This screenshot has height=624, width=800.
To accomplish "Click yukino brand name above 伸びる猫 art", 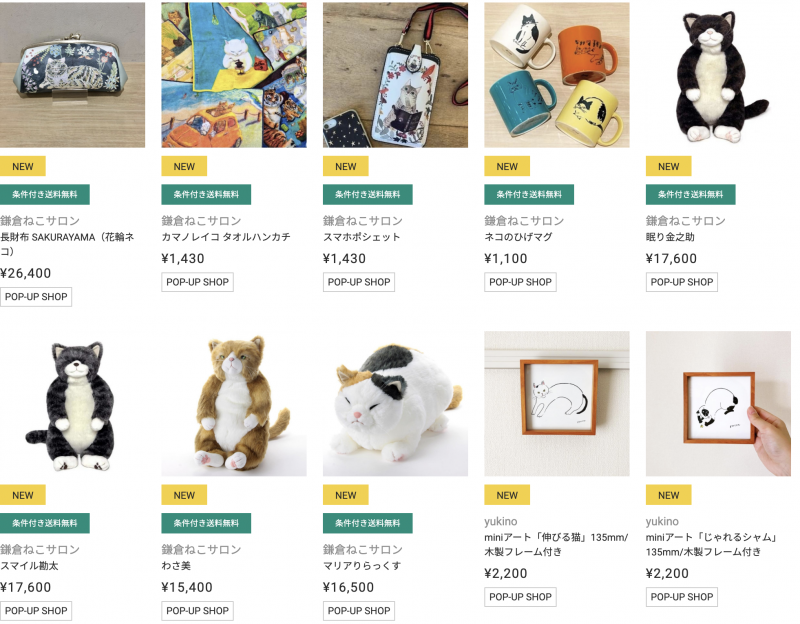I will pyautogui.click(x=501, y=521).
